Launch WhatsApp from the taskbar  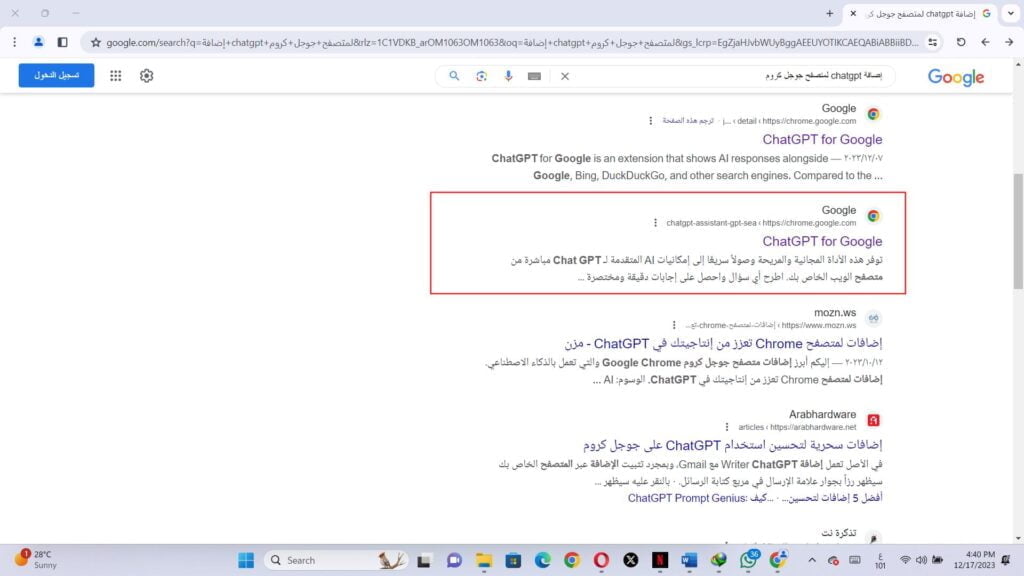[749, 560]
